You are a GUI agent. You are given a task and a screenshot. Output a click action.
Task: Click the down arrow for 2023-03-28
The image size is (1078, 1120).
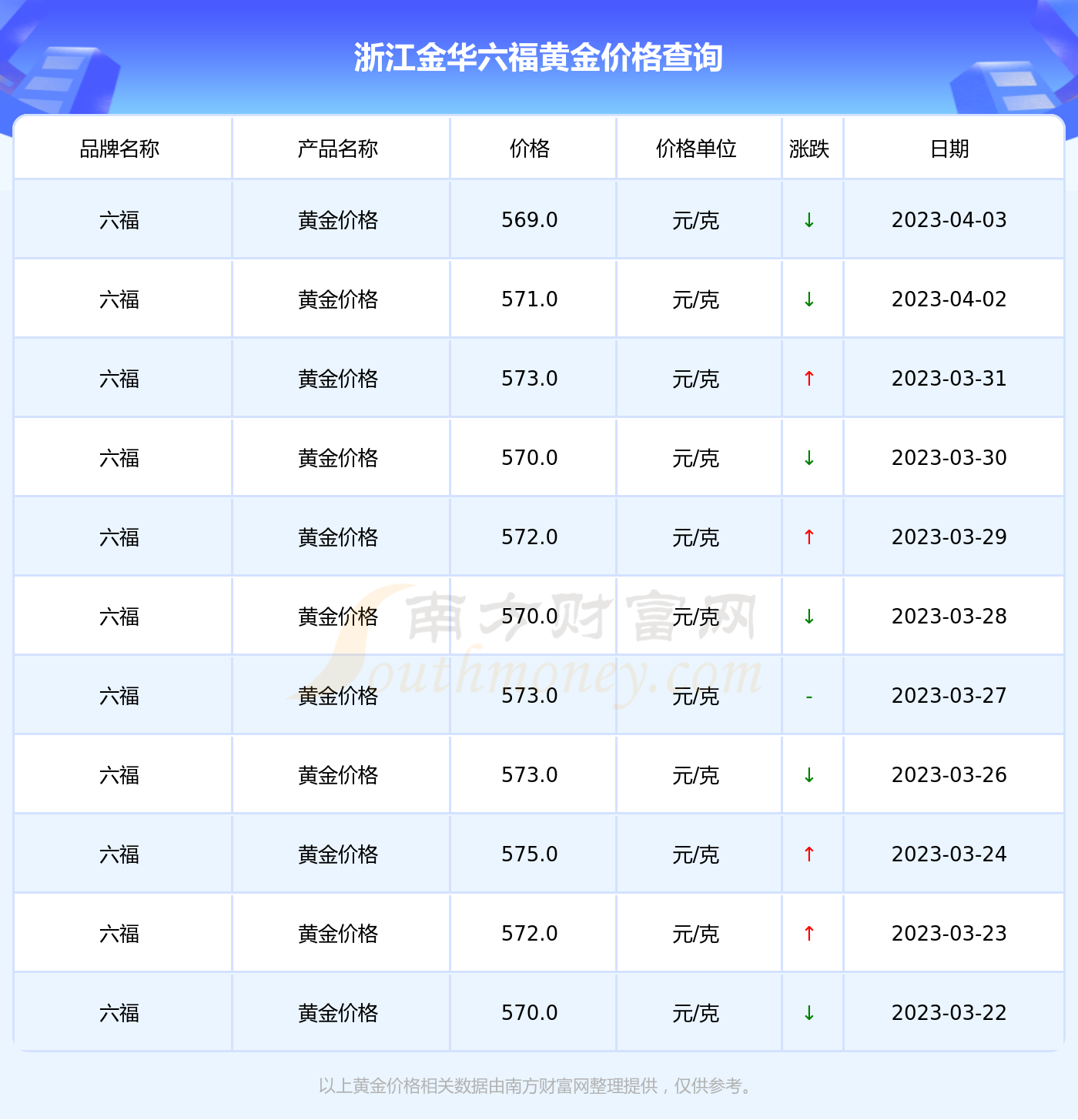point(809,617)
